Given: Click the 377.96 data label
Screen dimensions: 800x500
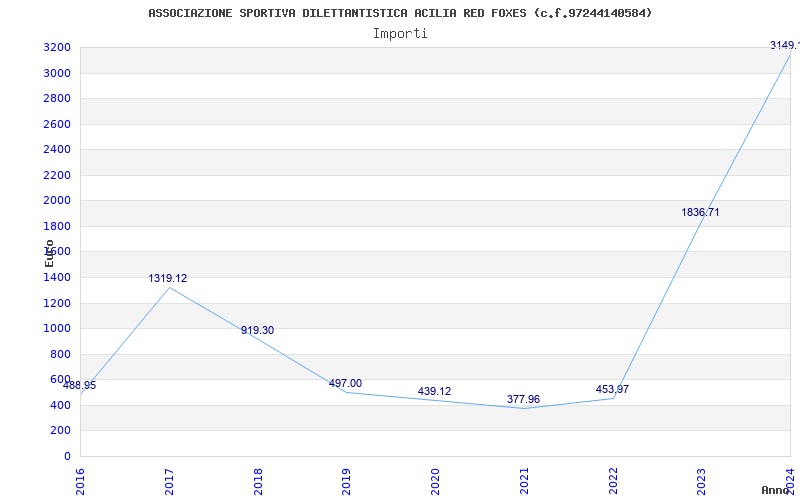Looking at the screenshot, I should 523,399.
